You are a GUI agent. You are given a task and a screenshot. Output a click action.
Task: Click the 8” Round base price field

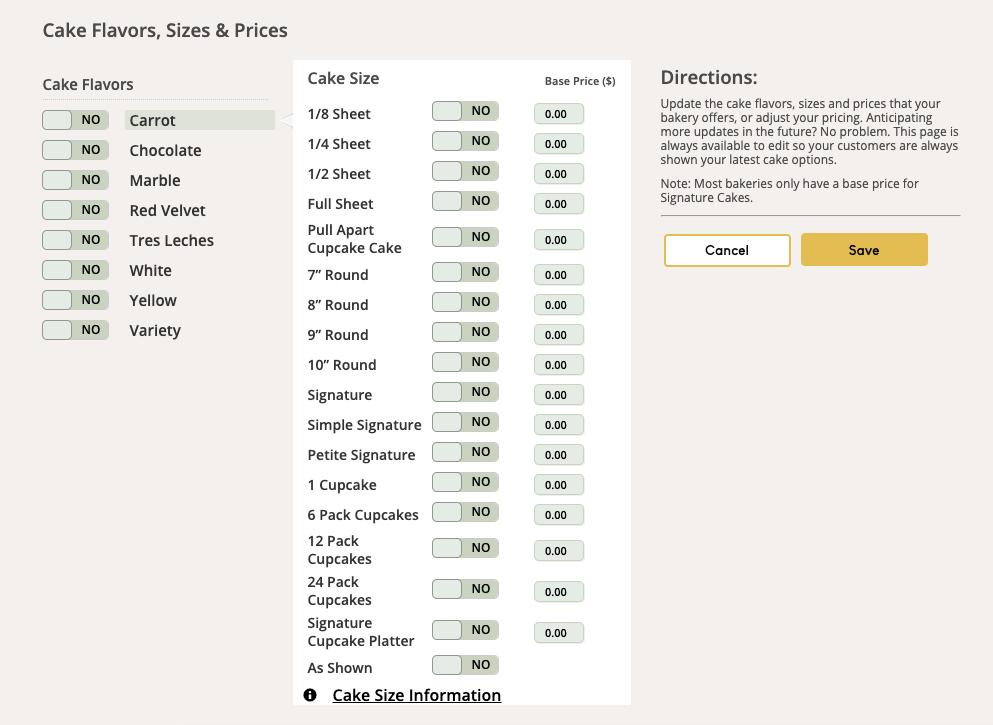pyautogui.click(x=558, y=305)
